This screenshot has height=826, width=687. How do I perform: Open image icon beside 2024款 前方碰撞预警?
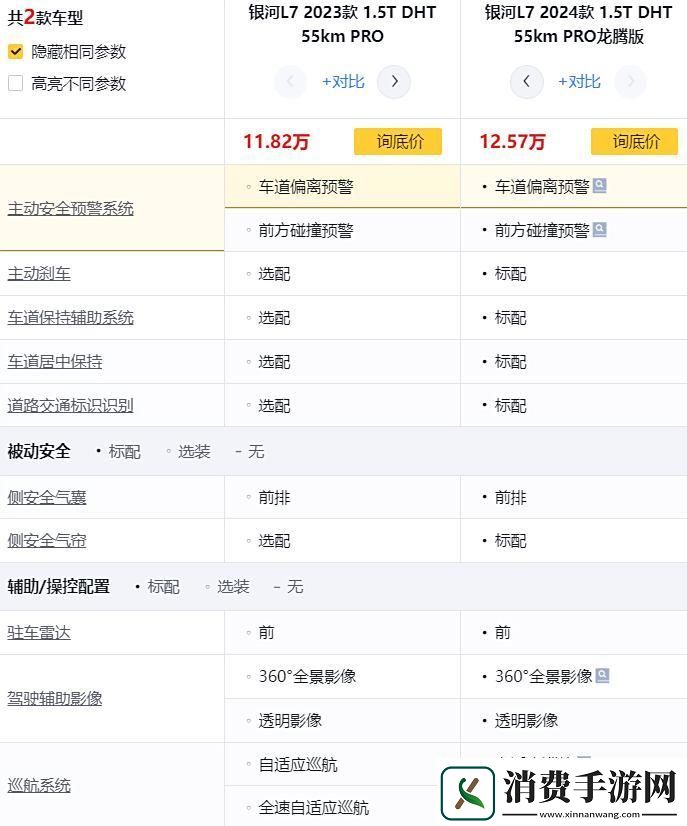coord(600,230)
